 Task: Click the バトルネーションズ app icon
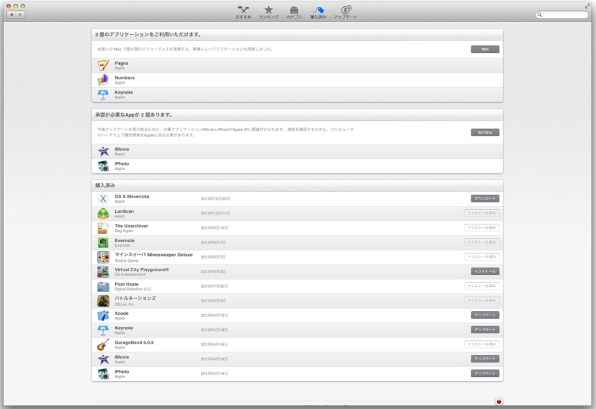(x=103, y=301)
